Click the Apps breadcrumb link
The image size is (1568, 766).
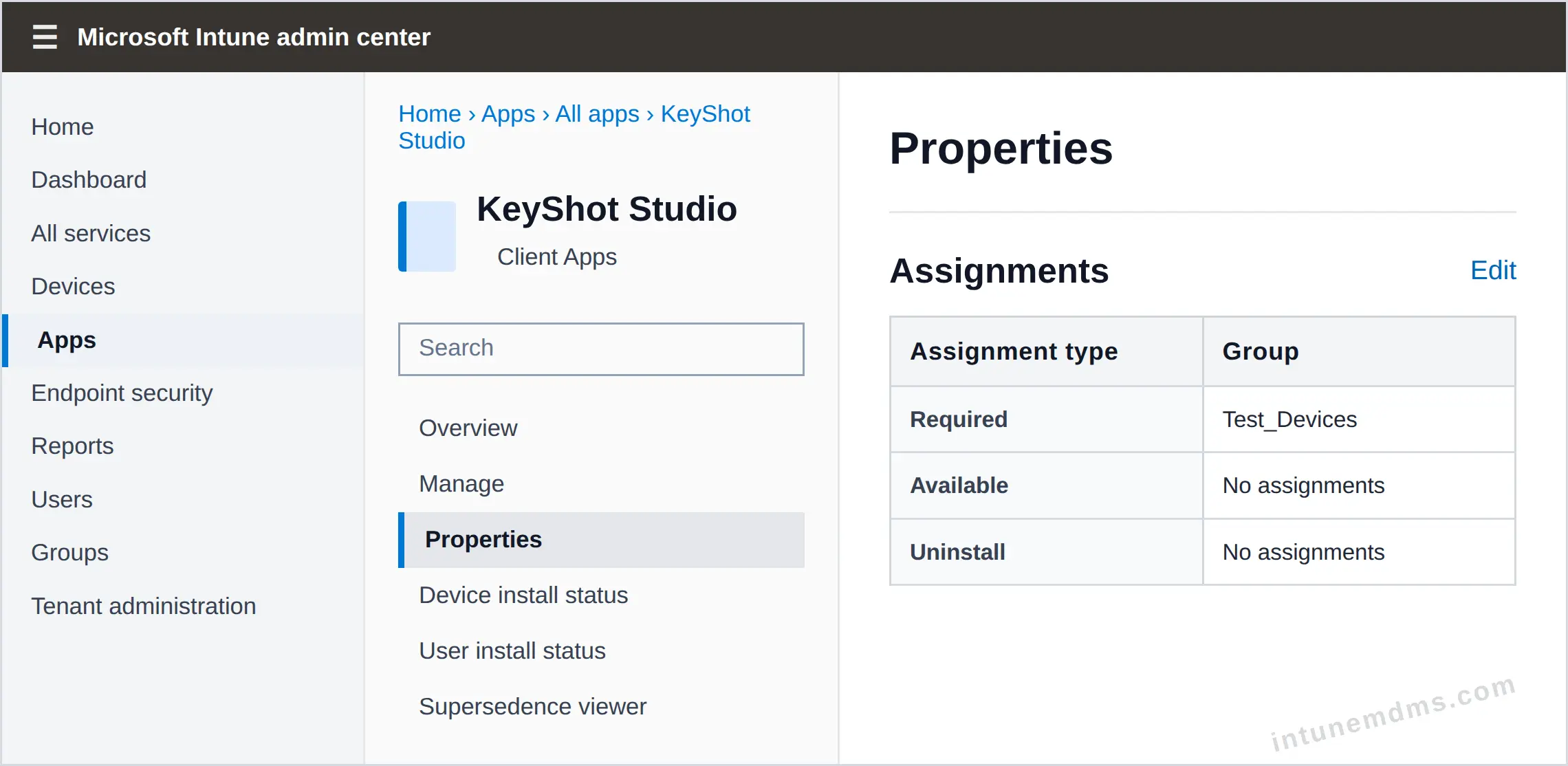coord(508,113)
